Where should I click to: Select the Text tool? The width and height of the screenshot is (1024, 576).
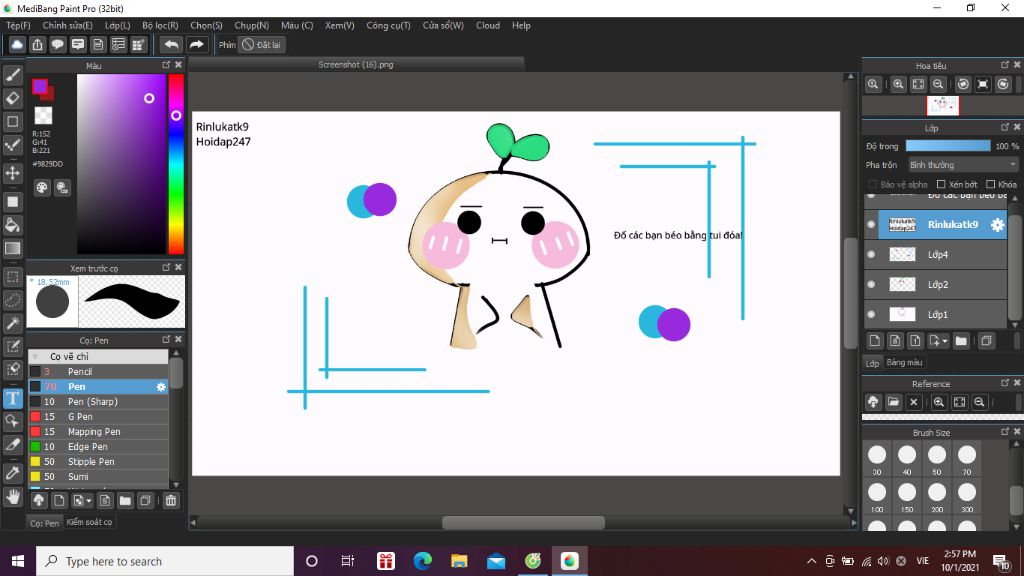12,398
